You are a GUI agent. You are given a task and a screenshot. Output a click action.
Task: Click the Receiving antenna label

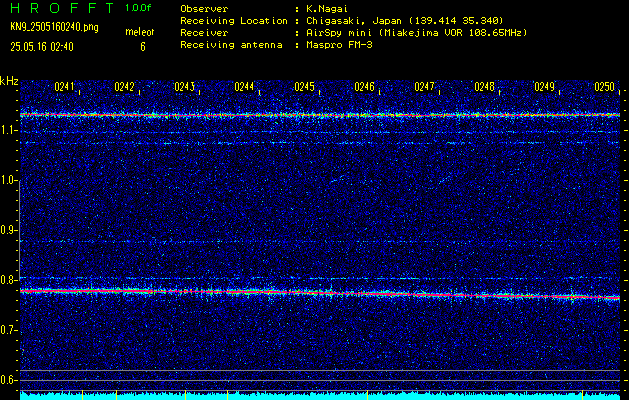pos(231,45)
